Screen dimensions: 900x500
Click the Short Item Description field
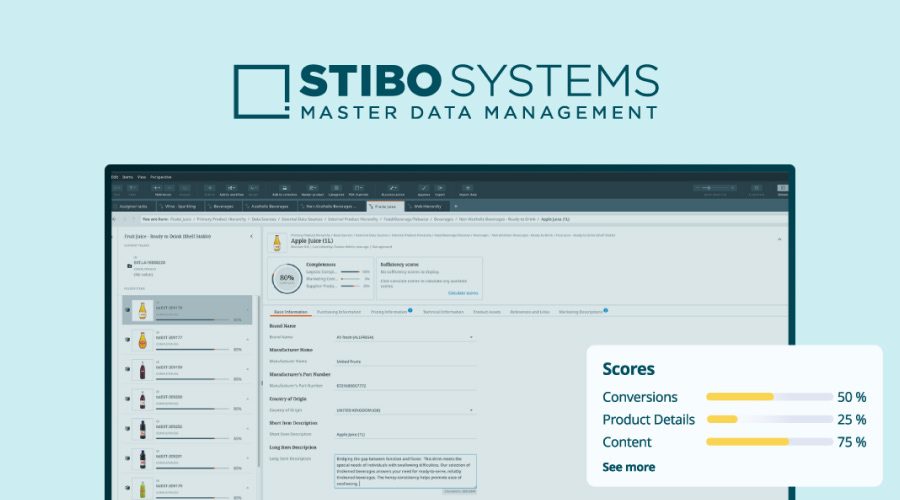point(405,435)
